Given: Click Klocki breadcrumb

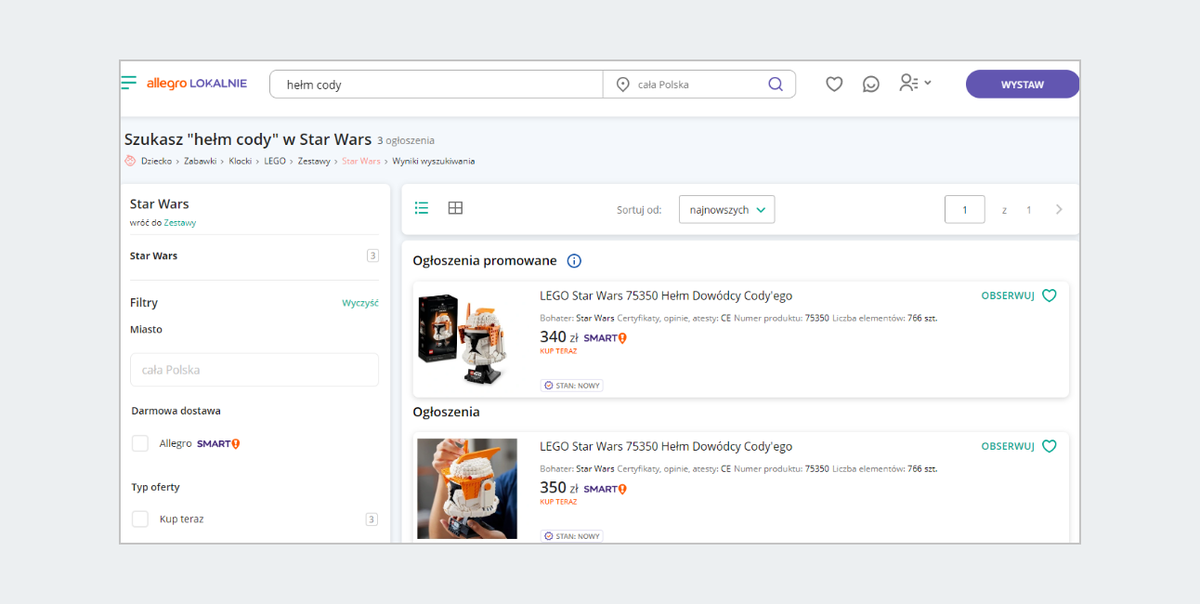Looking at the screenshot, I should coord(241,161).
